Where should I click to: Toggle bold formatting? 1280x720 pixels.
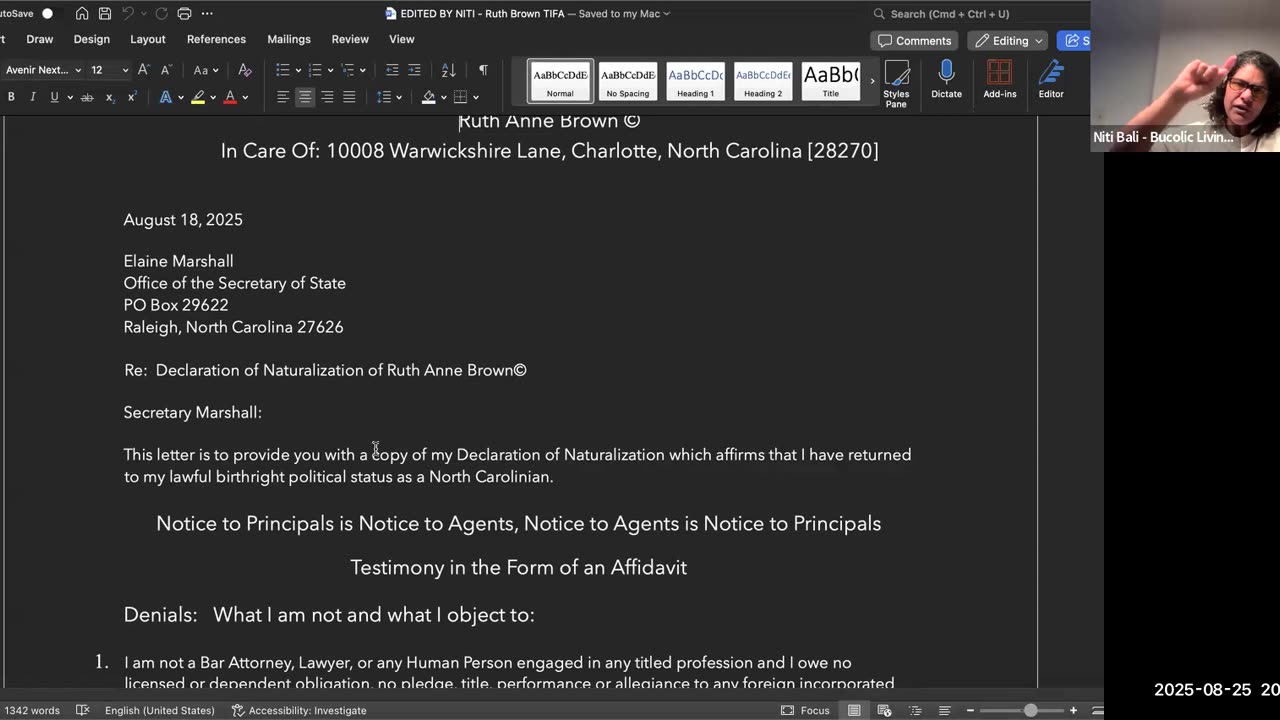(x=11, y=97)
